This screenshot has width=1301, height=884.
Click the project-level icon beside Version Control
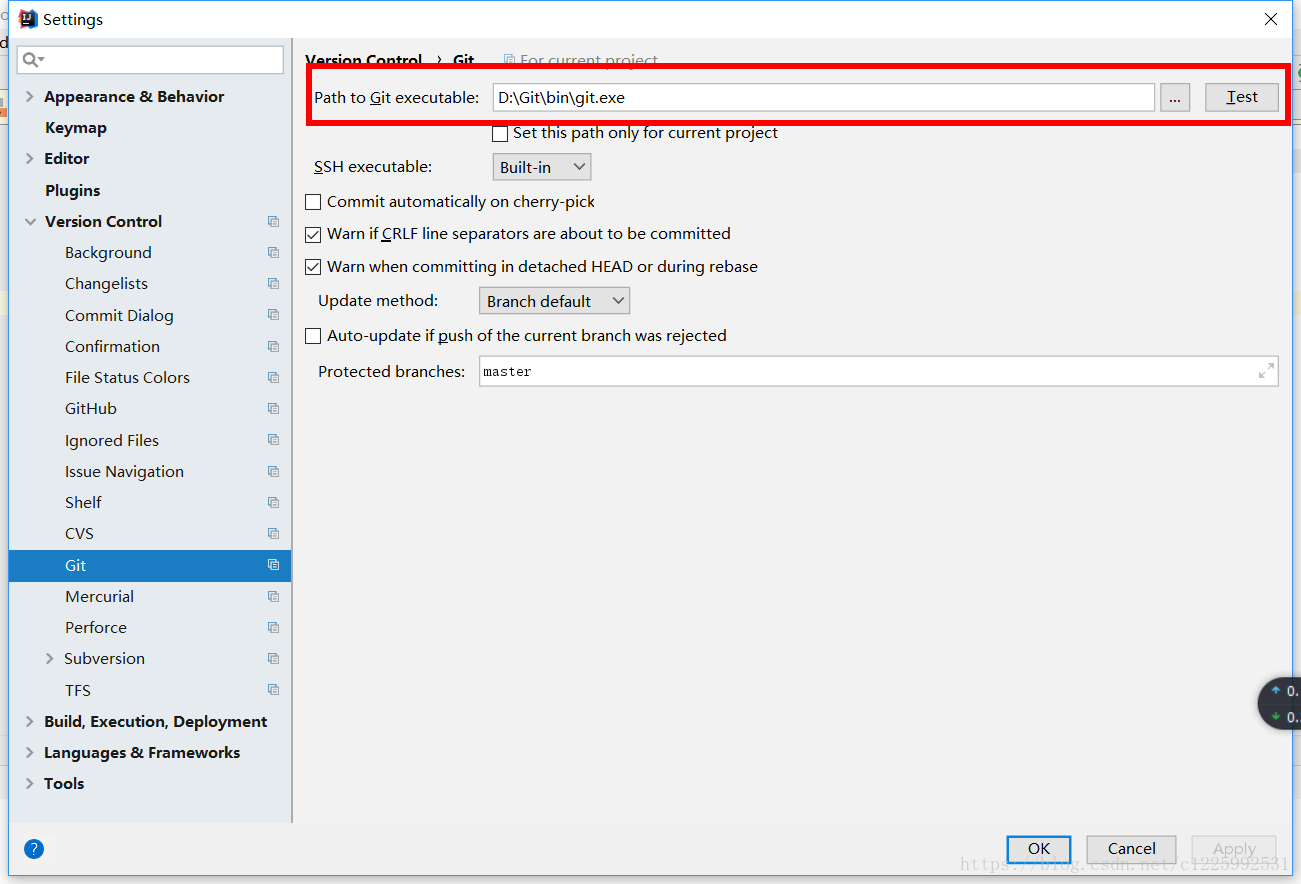(273, 221)
